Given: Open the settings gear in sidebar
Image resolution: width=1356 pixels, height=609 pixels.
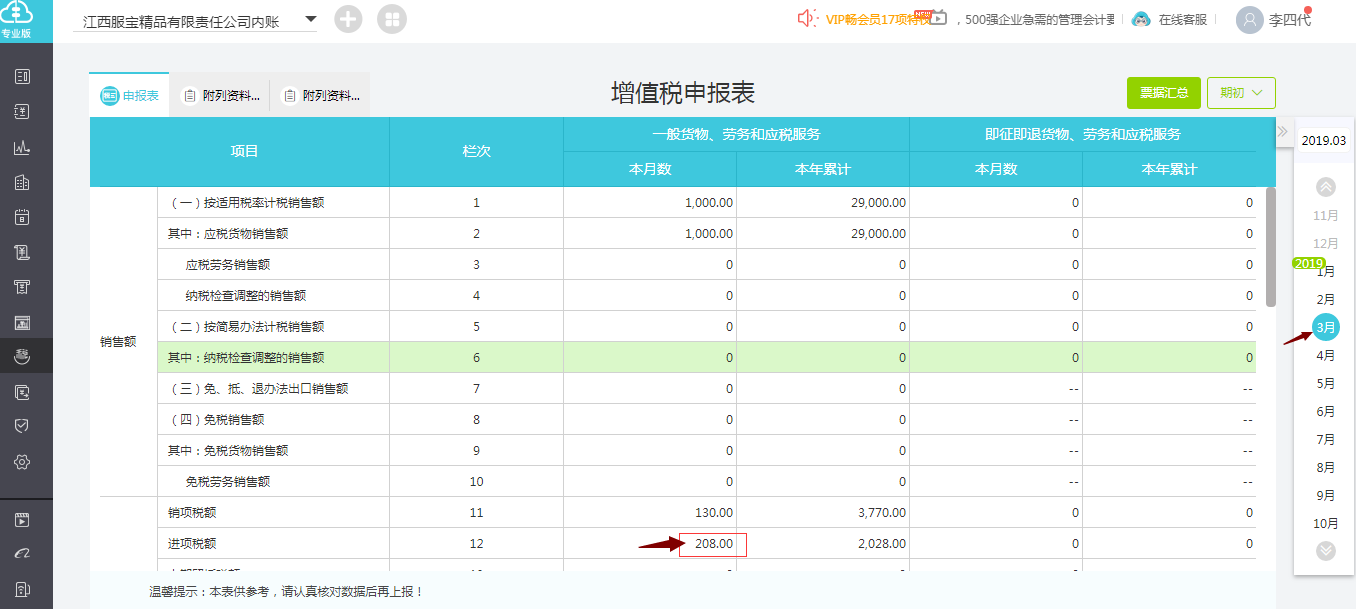Looking at the screenshot, I should pyautogui.click(x=22, y=462).
